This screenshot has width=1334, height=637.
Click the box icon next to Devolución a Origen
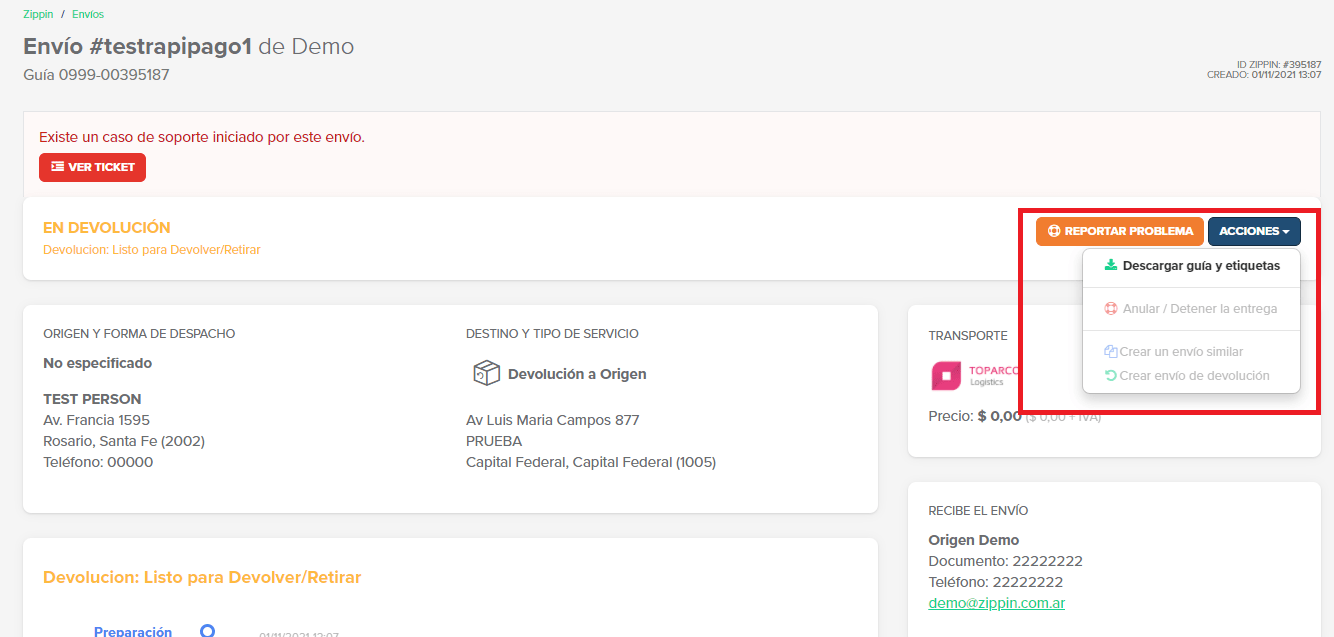(x=486, y=374)
